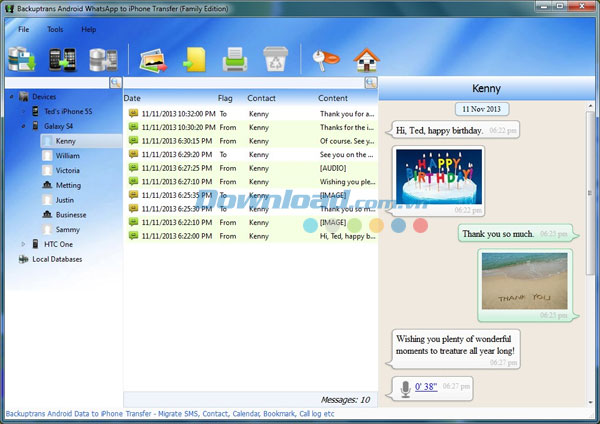Click the chat scrollbar up arrow
The width and height of the screenshot is (600, 424).
coord(590,106)
